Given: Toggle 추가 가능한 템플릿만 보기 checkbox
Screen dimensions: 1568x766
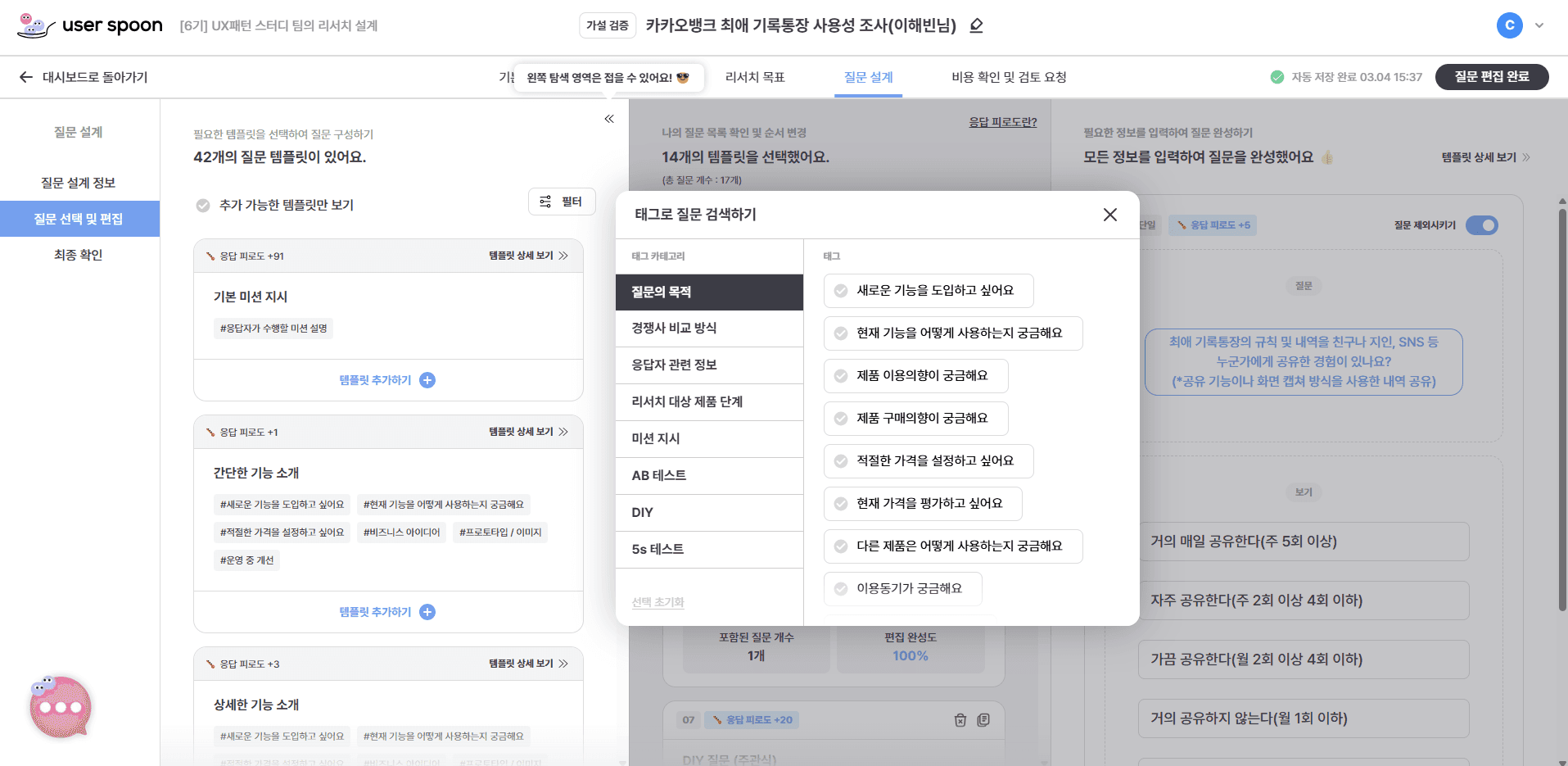Looking at the screenshot, I should (x=203, y=206).
